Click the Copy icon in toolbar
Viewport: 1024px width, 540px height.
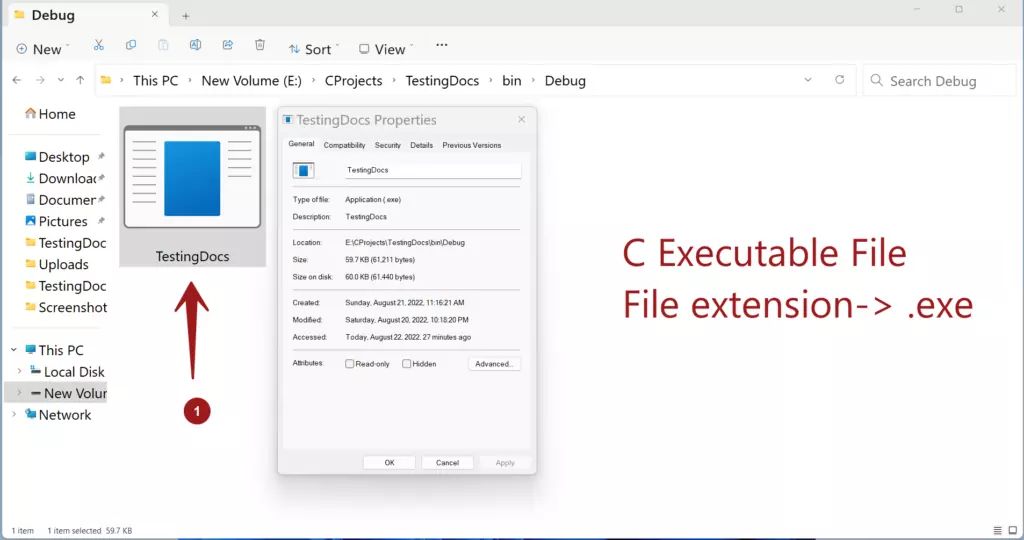(x=131, y=45)
